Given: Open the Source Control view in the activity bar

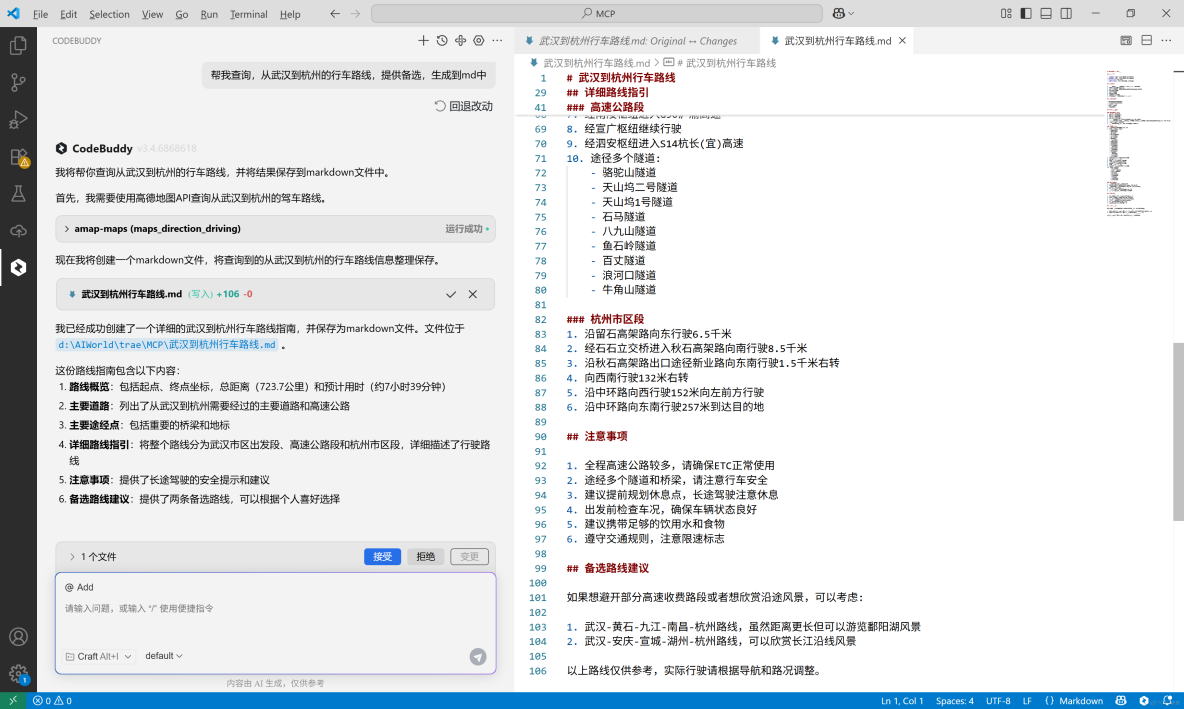Looking at the screenshot, I should pyautogui.click(x=20, y=82).
